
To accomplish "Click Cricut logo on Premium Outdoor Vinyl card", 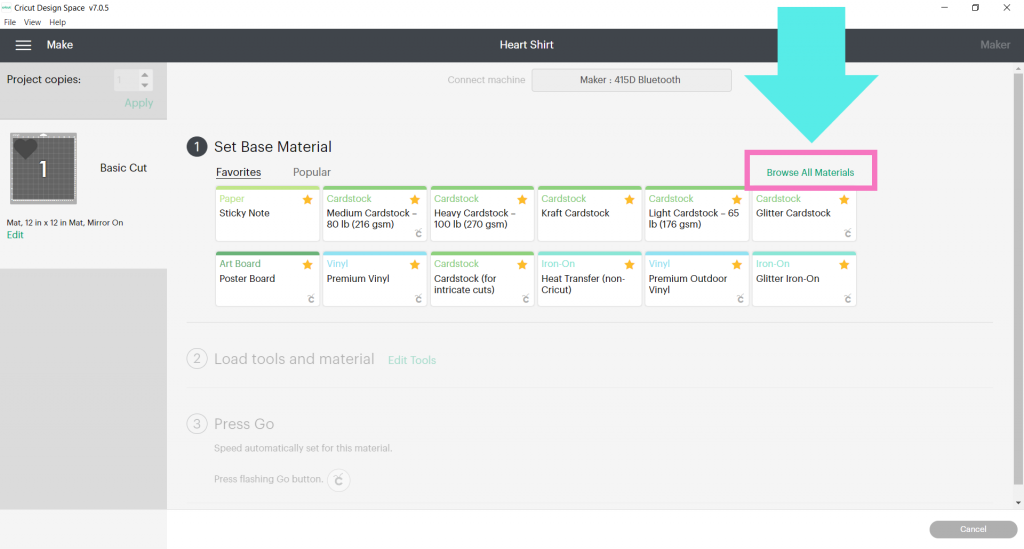I will (741, 299).
